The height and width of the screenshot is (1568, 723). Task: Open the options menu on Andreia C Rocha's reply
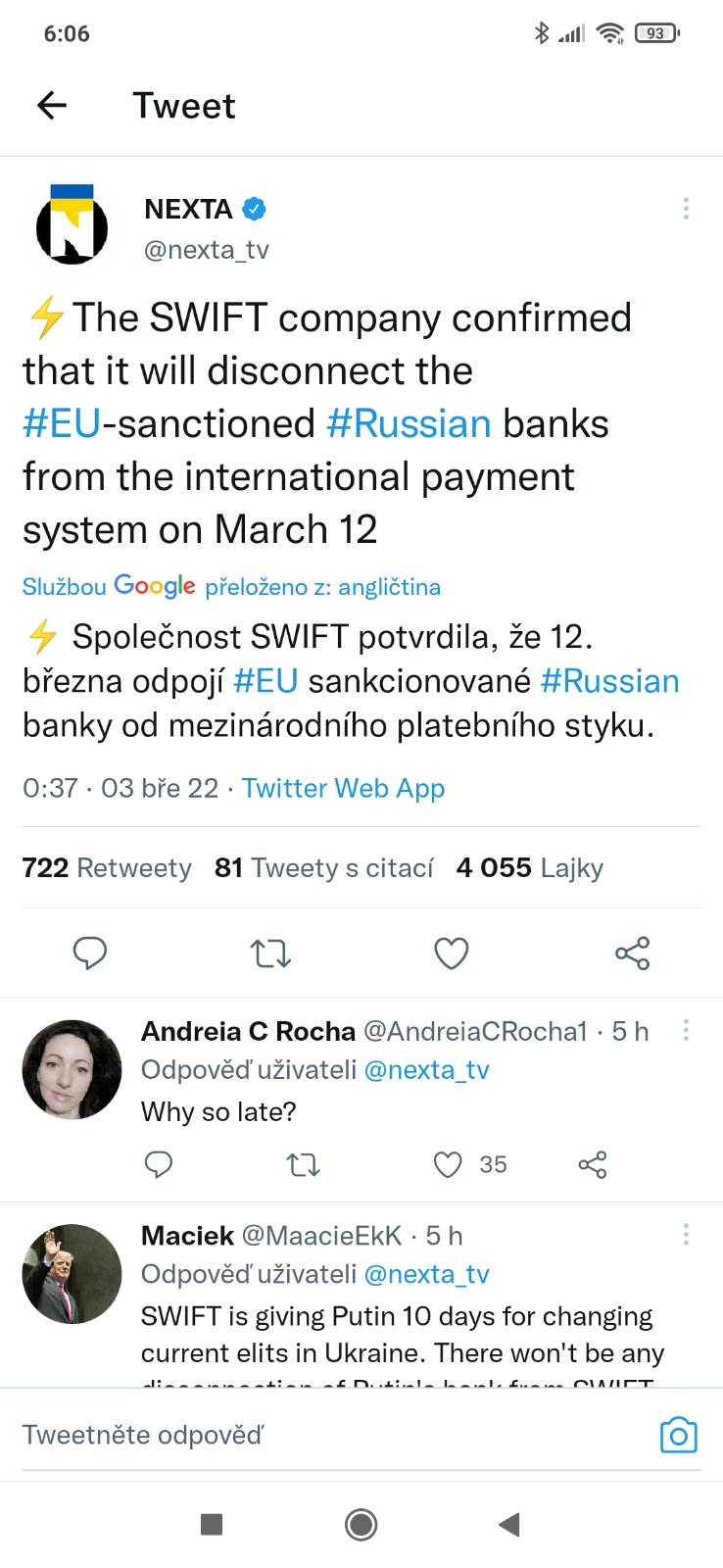click(x=686, y=1030)
